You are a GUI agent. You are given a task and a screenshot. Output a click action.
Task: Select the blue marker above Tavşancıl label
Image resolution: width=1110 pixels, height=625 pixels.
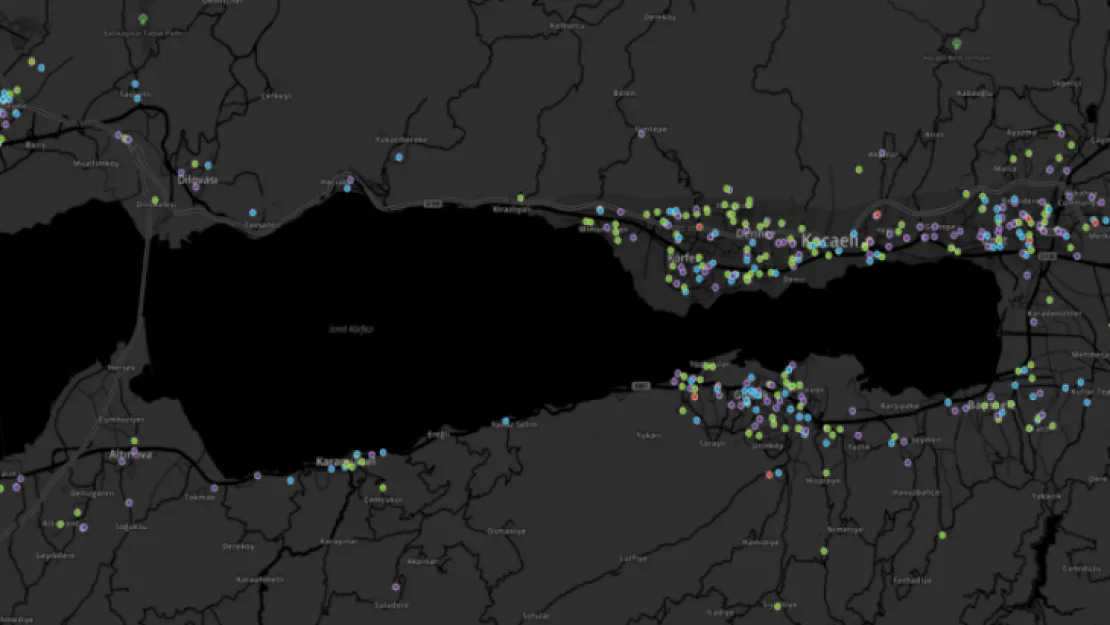(253, 212)
